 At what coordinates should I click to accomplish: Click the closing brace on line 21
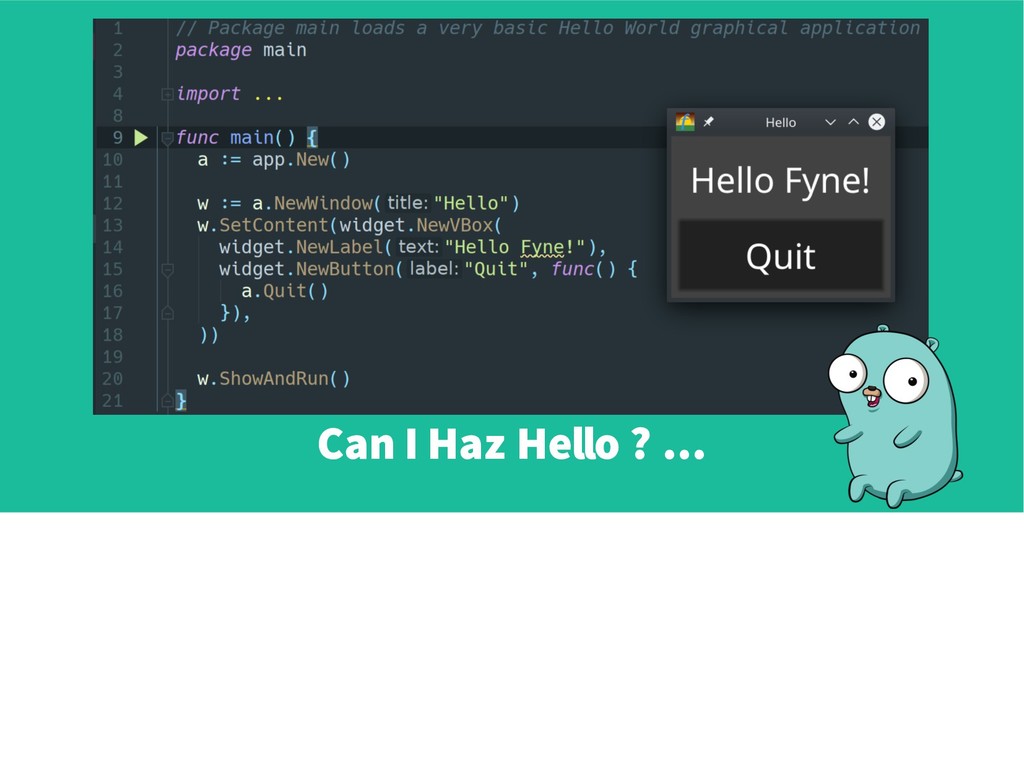[x=181, y=400]
